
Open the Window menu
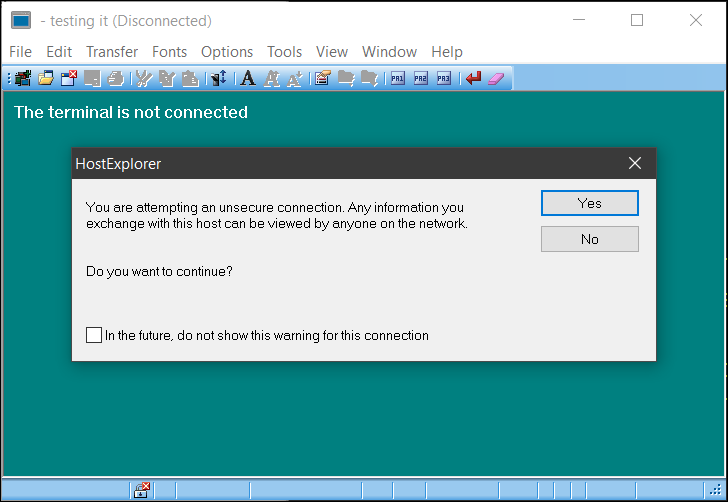coord(390,52)
